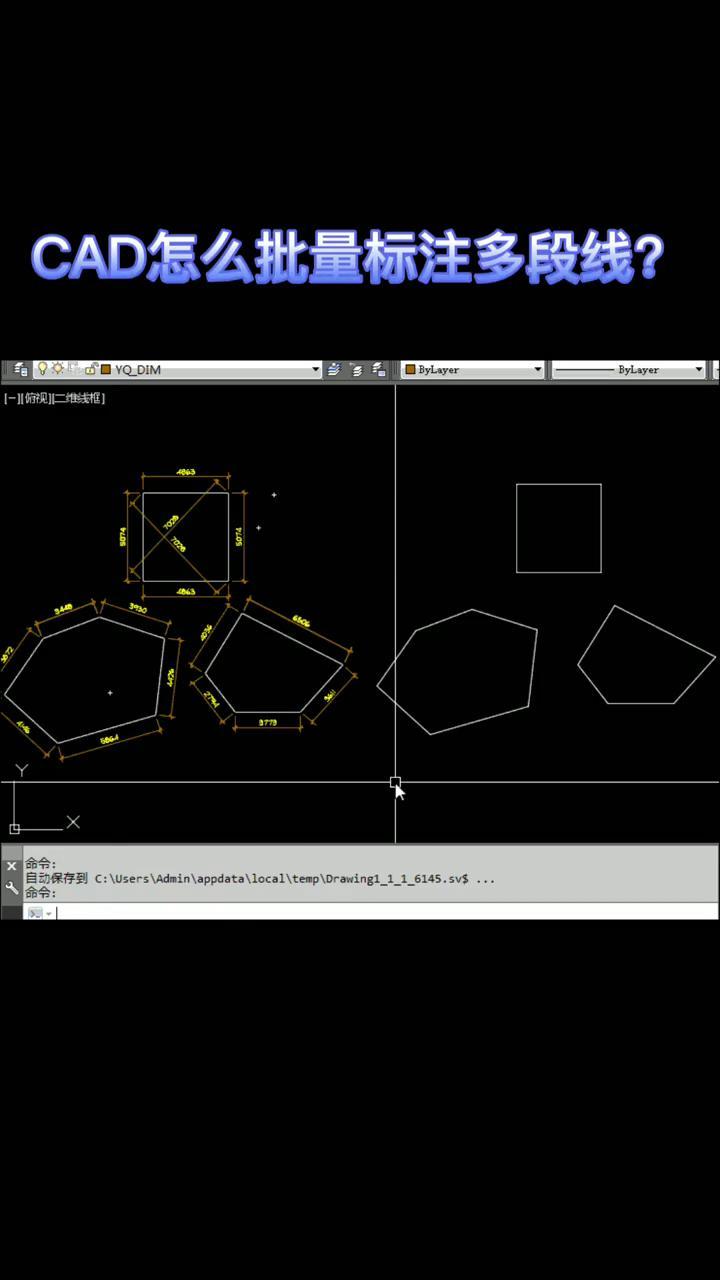Click the Layer Previous icon
The image size is (720, 1280).
pos(356,370)
